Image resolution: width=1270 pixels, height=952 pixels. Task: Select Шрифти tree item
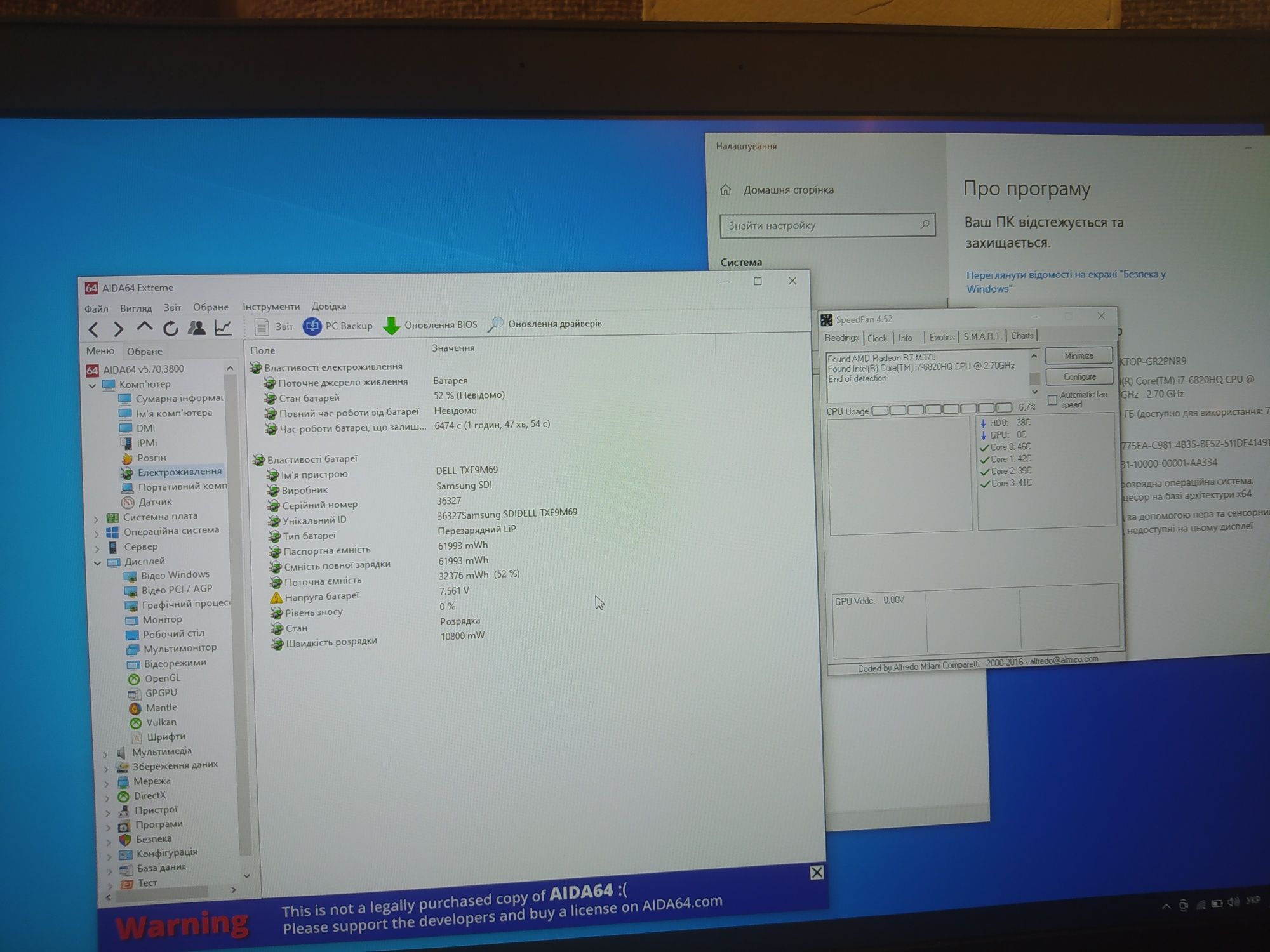[159, 737]
